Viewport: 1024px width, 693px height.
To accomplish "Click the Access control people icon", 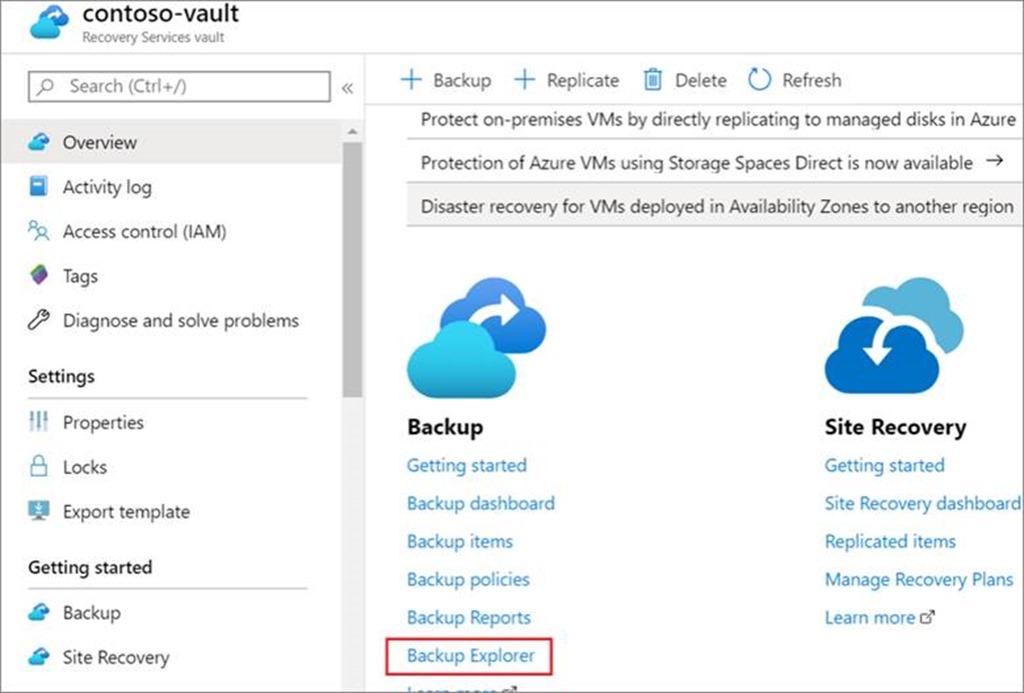I will (x=39, y=231).
